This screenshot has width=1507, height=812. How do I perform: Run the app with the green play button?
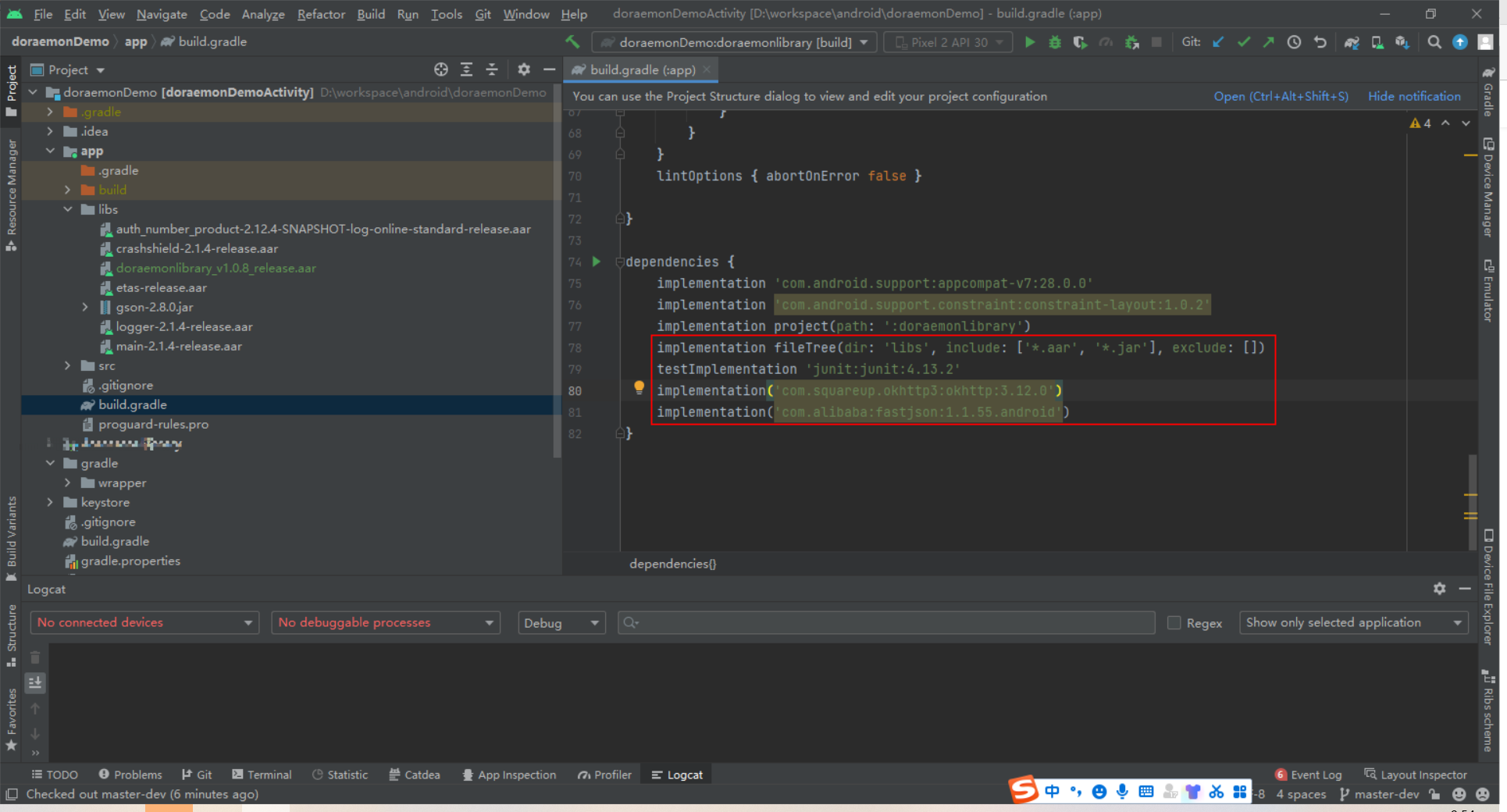click(1030, 42)
